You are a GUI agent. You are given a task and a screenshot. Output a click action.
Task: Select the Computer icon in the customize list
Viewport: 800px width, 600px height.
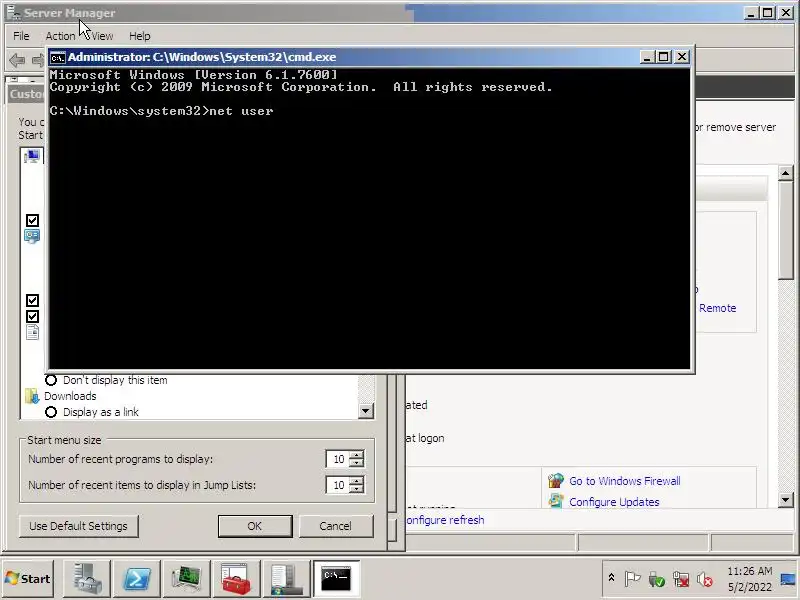pyautogui.click(x=33, y=156)
